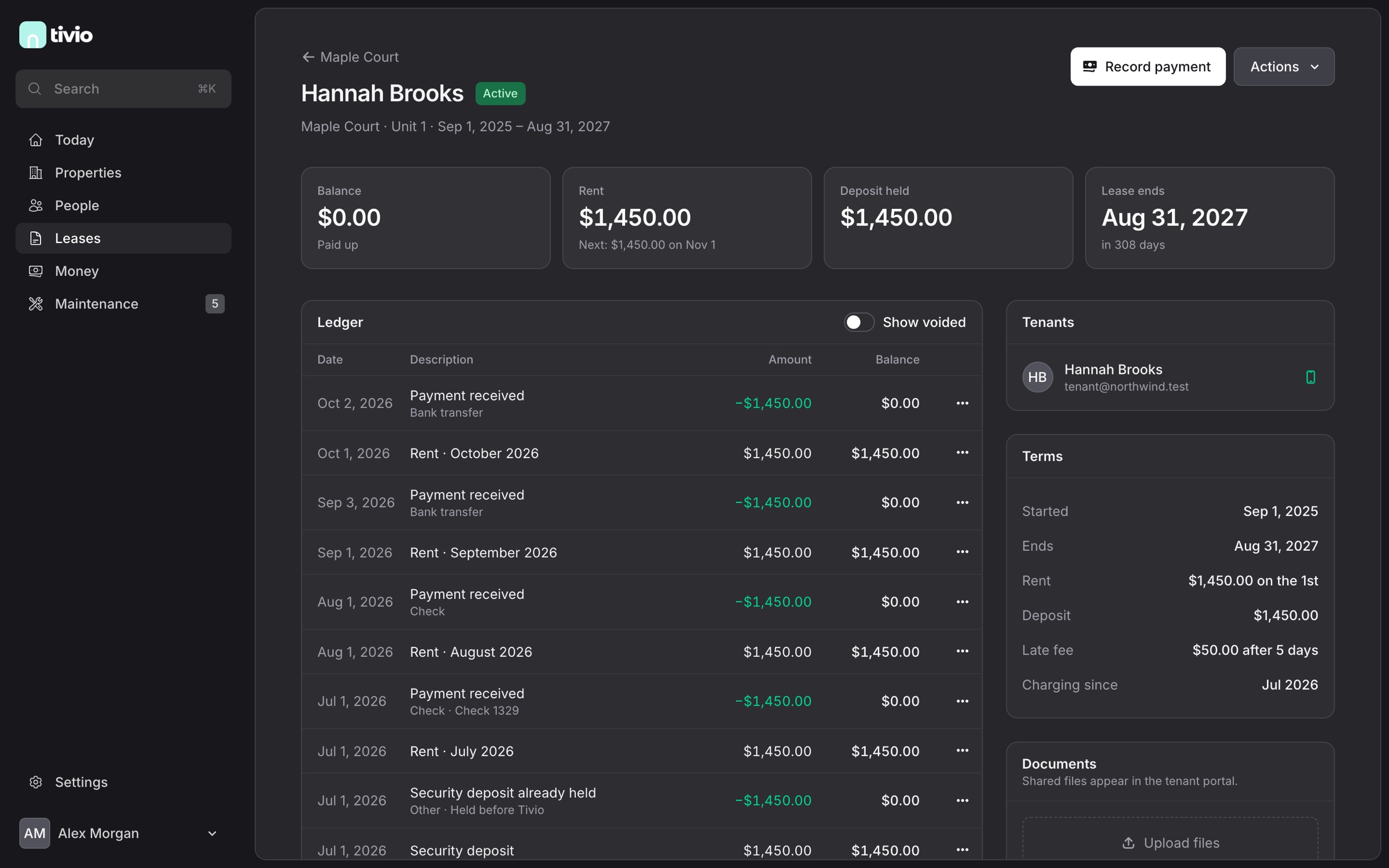Open row menu for Rent · October 2026
This screenshot has width=1389, height=868.
click(962, 453)
